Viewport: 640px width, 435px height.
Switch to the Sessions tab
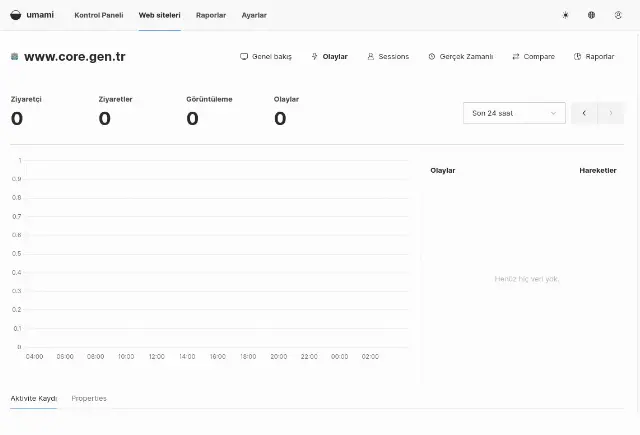(x=388, y=56)
